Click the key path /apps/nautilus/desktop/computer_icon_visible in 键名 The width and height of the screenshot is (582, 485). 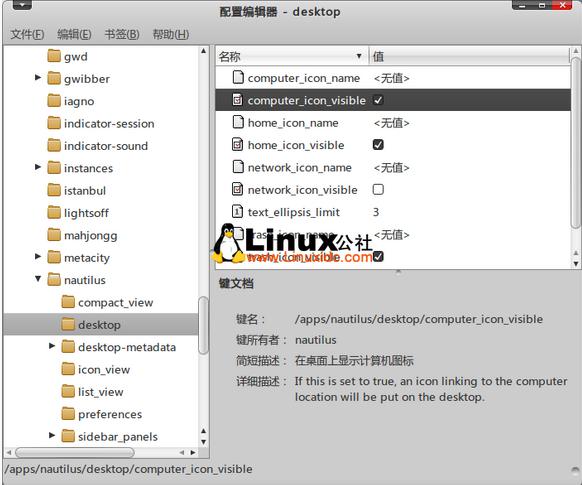(419, 319)
